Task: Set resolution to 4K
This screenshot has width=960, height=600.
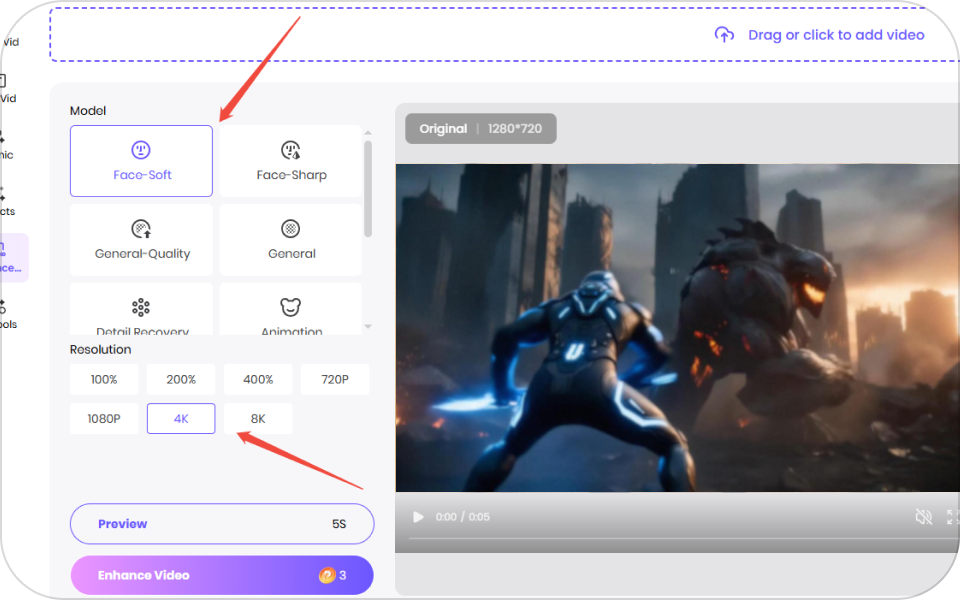Action: tap(181, 419)
